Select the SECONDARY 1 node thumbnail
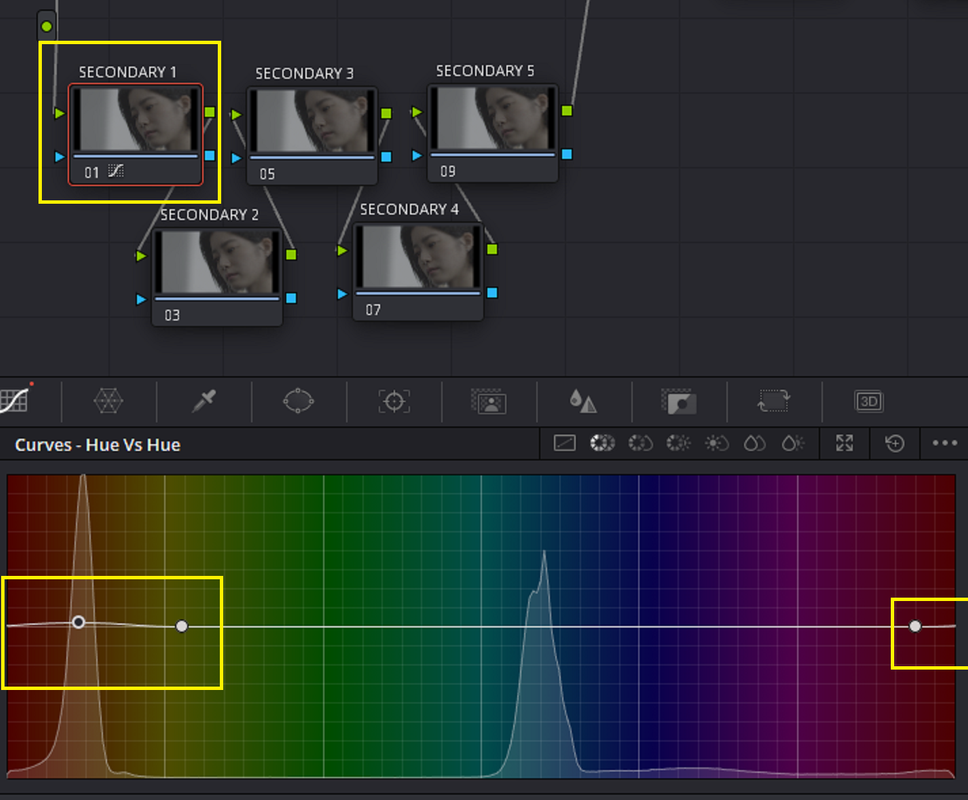Screen dimensions: 968x800 click(x=135, y=119)
